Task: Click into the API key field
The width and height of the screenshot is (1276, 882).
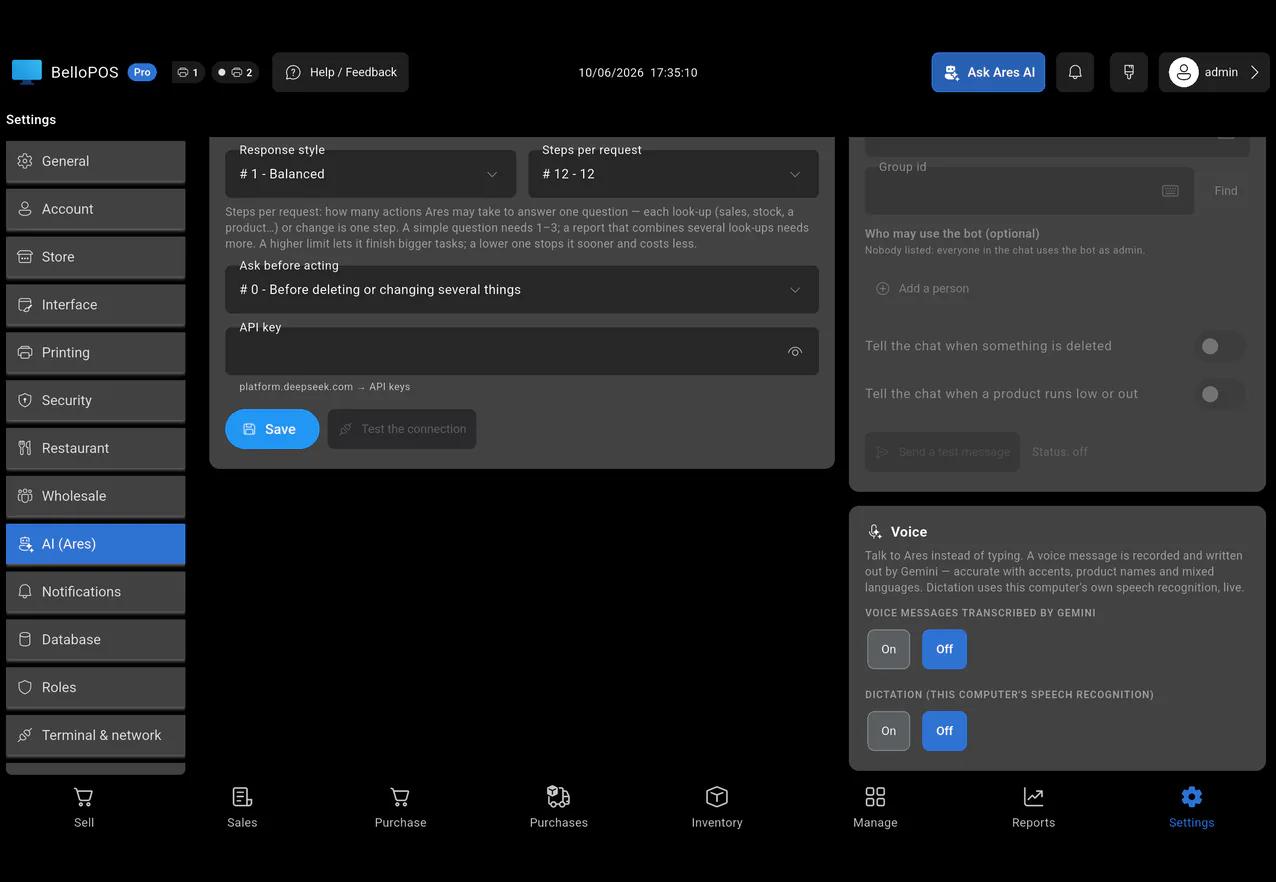Action: (522, 352)
